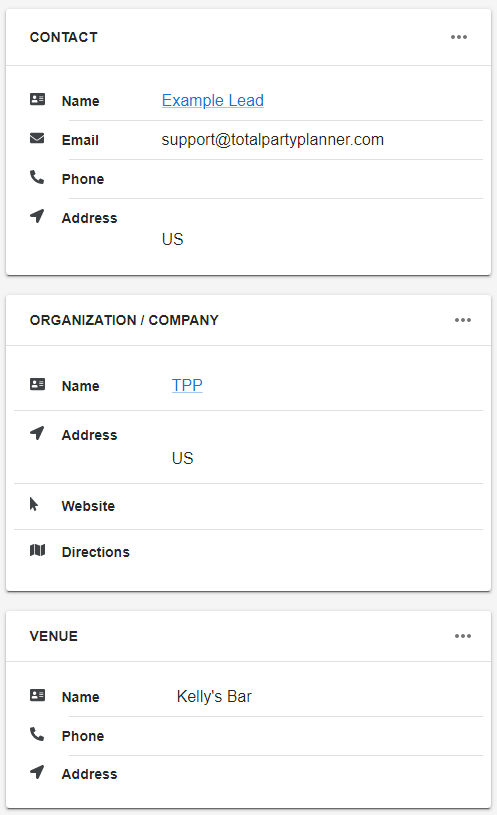Click the venue name card icon
This screenshot has height=815, width=497.
tap(37, 695)
